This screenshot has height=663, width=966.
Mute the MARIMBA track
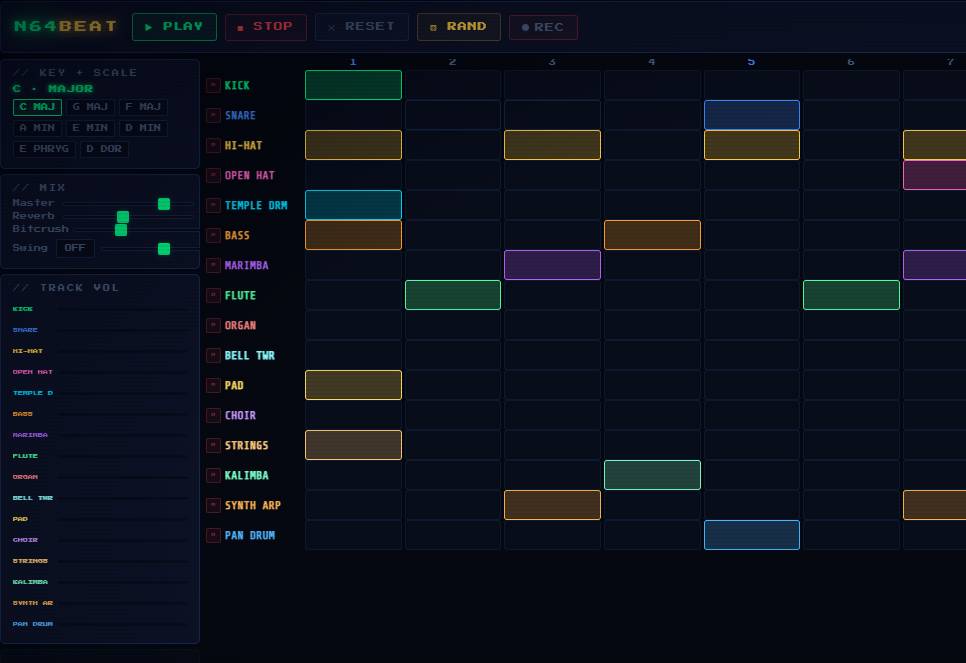click(x=213, y=266)
